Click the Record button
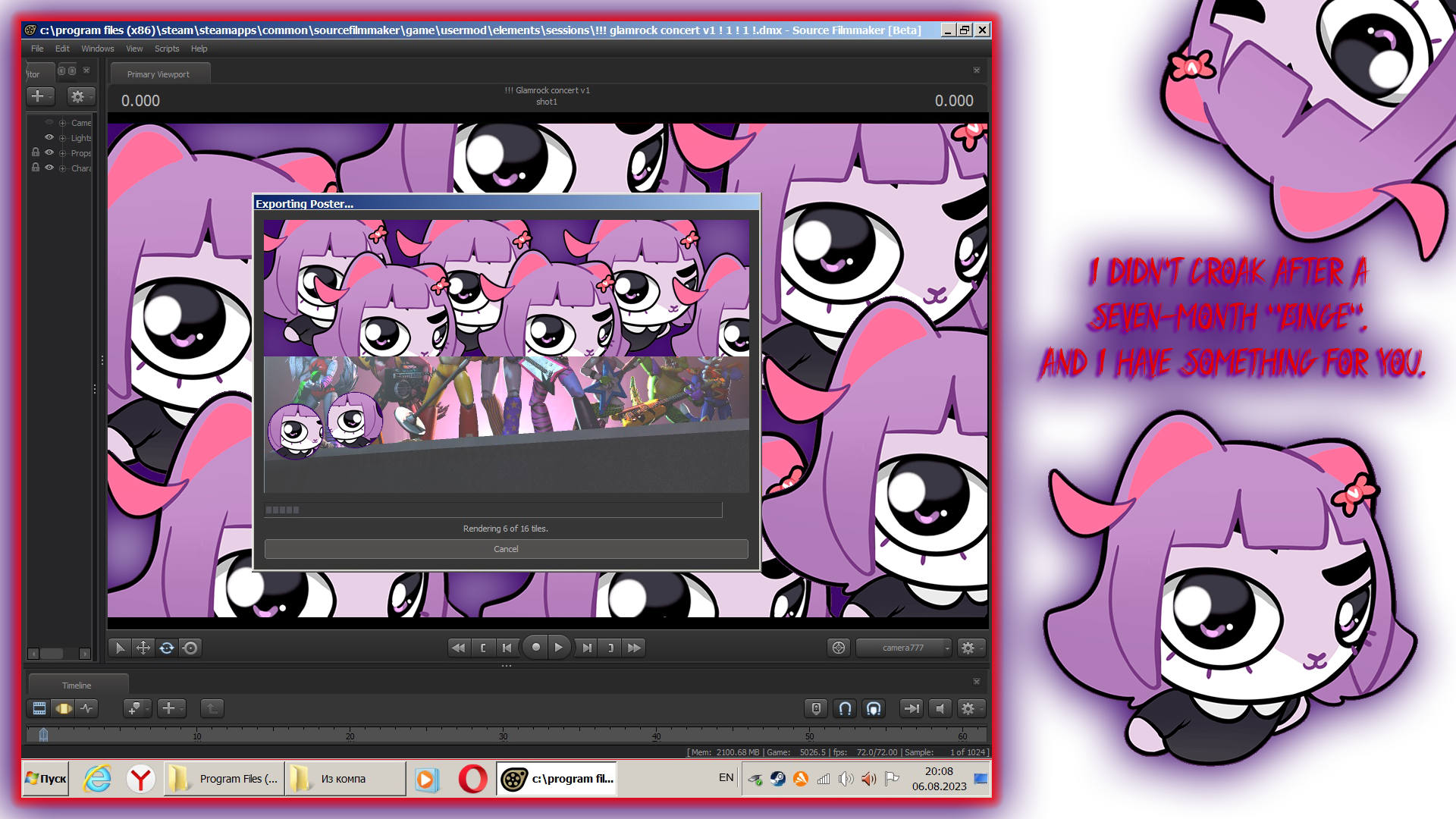Viewport: 1456px width, 819px height. (x=535, y=648)
